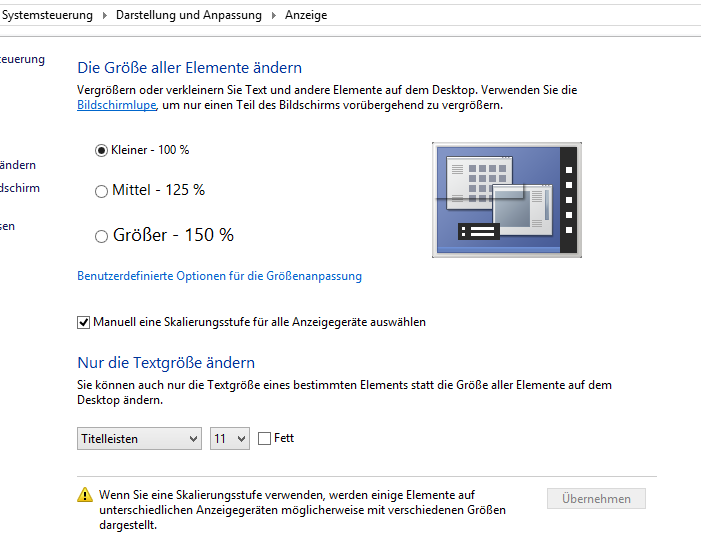Screen dimensions: 701x556
Task: Click the sidebar link ending in 'dschirm'
Action: pyautogui.click(x=19, y=188)
